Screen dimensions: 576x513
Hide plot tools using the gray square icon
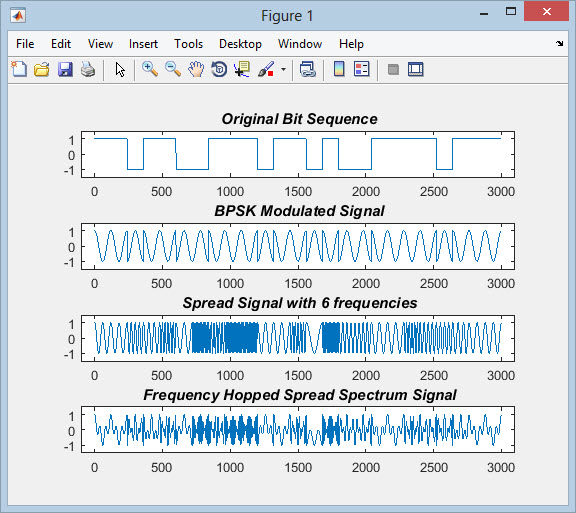pyautogui.click(x=393, y=69)
